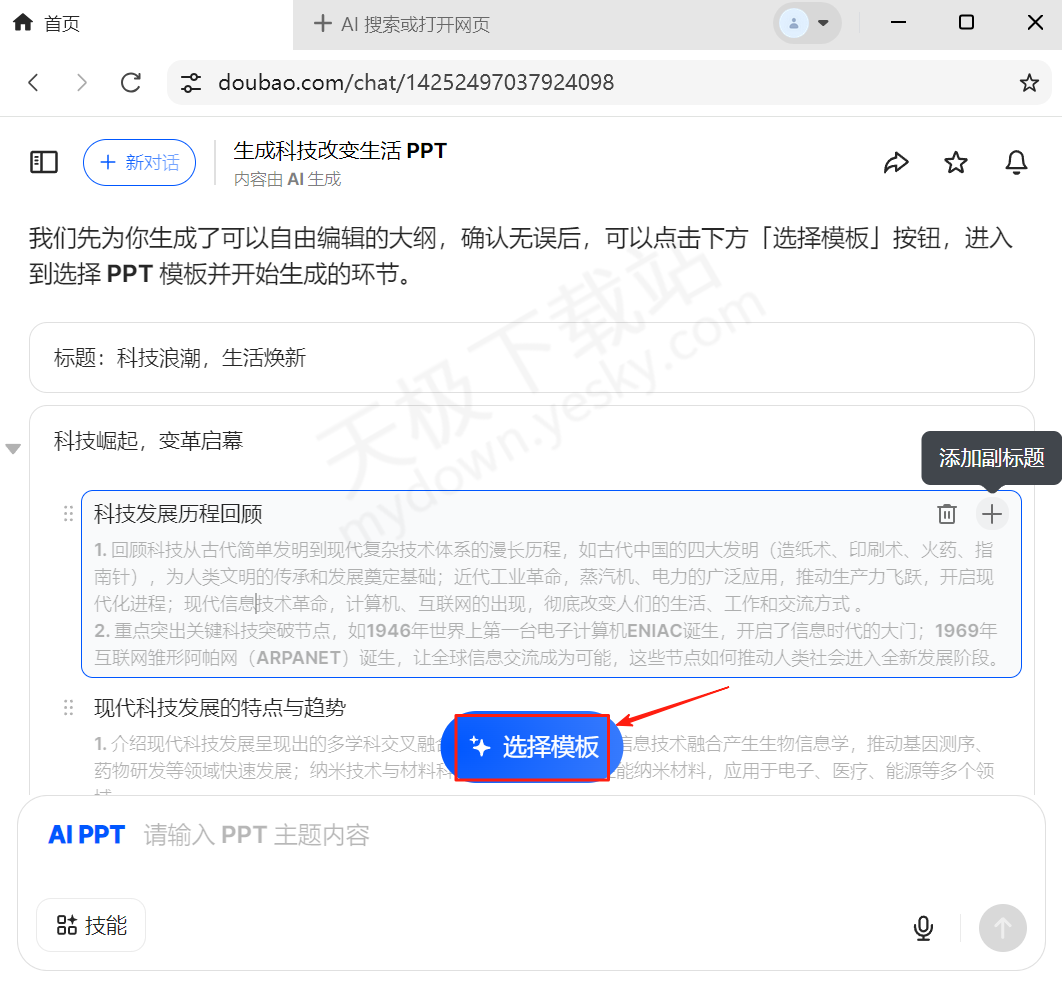Favorite this chat with the star icon
Viewport: 1062px width, 990px height.
click(955, 162)
